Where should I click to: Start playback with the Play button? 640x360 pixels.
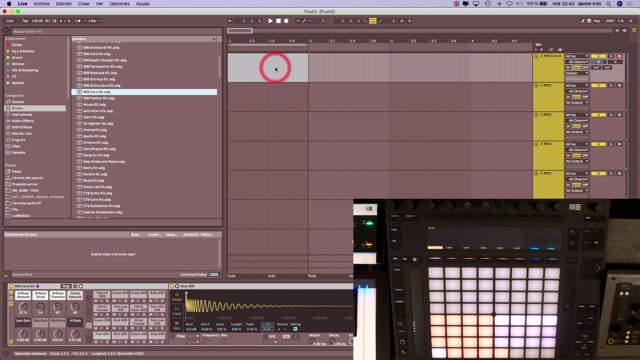click(x=270, y=21)
